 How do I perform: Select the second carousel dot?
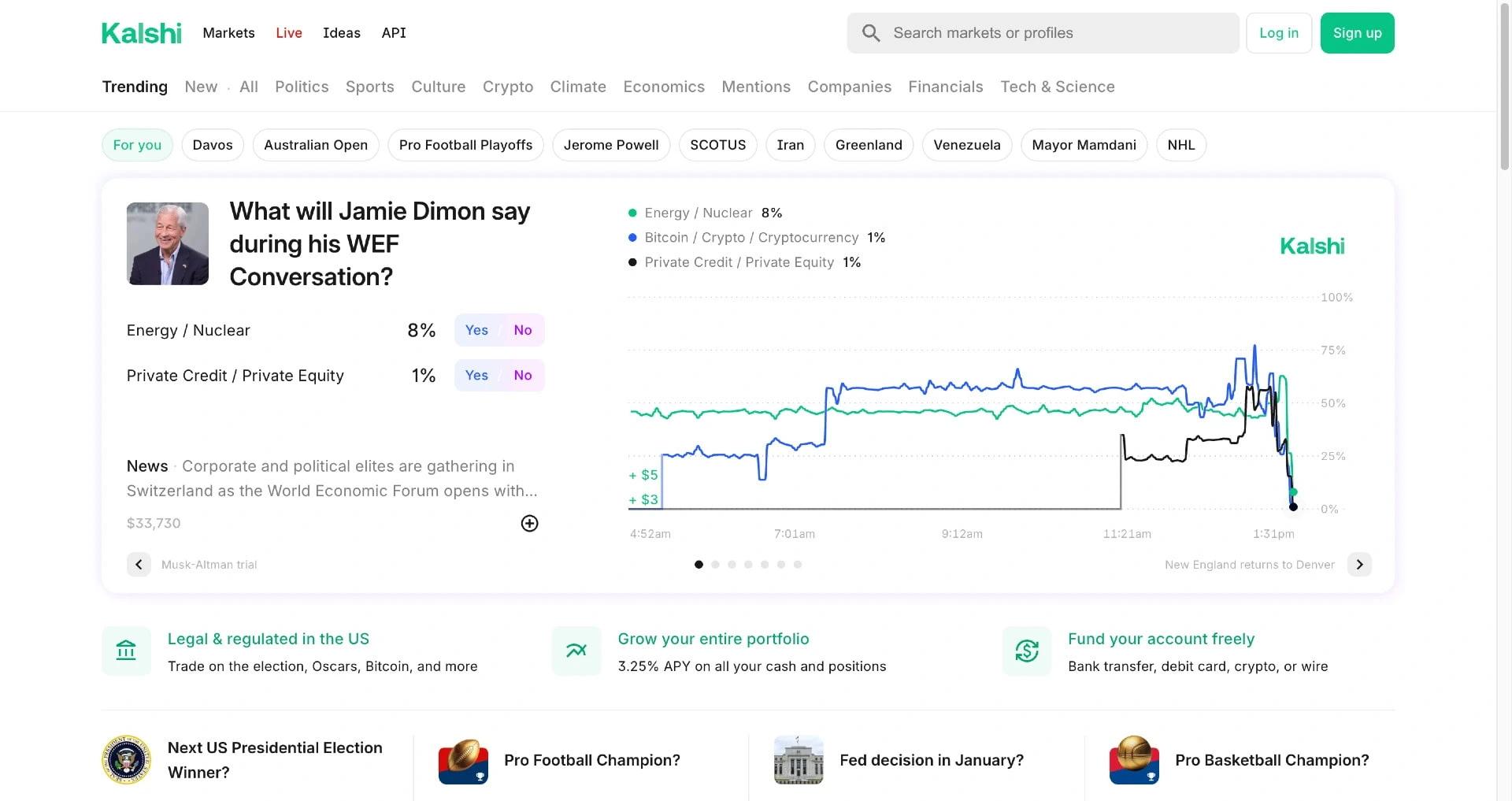coord(715,565)
